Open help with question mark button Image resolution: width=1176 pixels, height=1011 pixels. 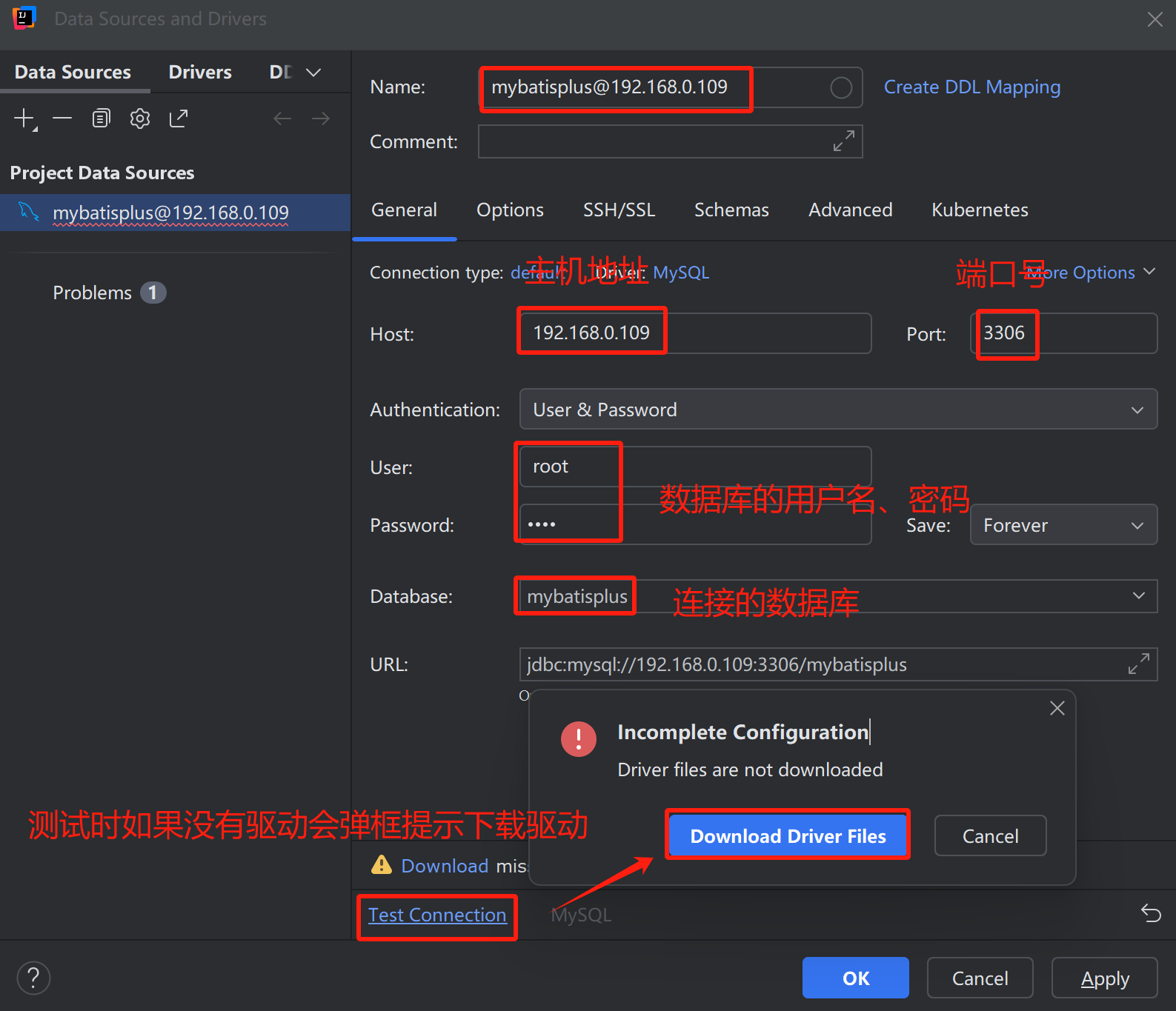click(33, 978)
